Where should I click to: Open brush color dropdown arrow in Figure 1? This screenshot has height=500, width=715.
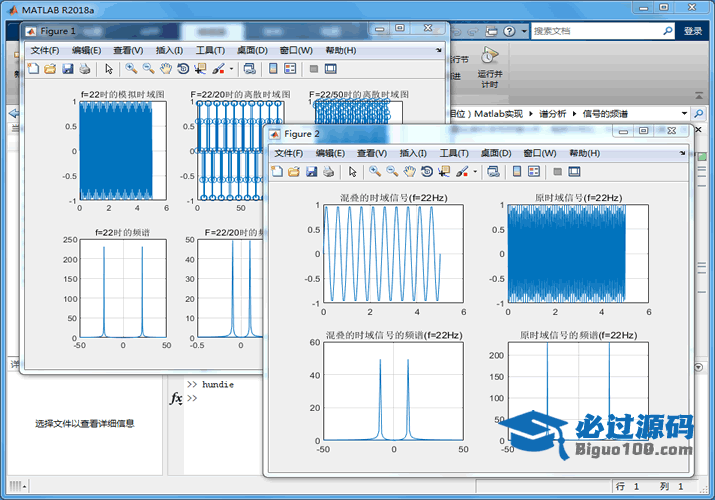pos(231,69)
